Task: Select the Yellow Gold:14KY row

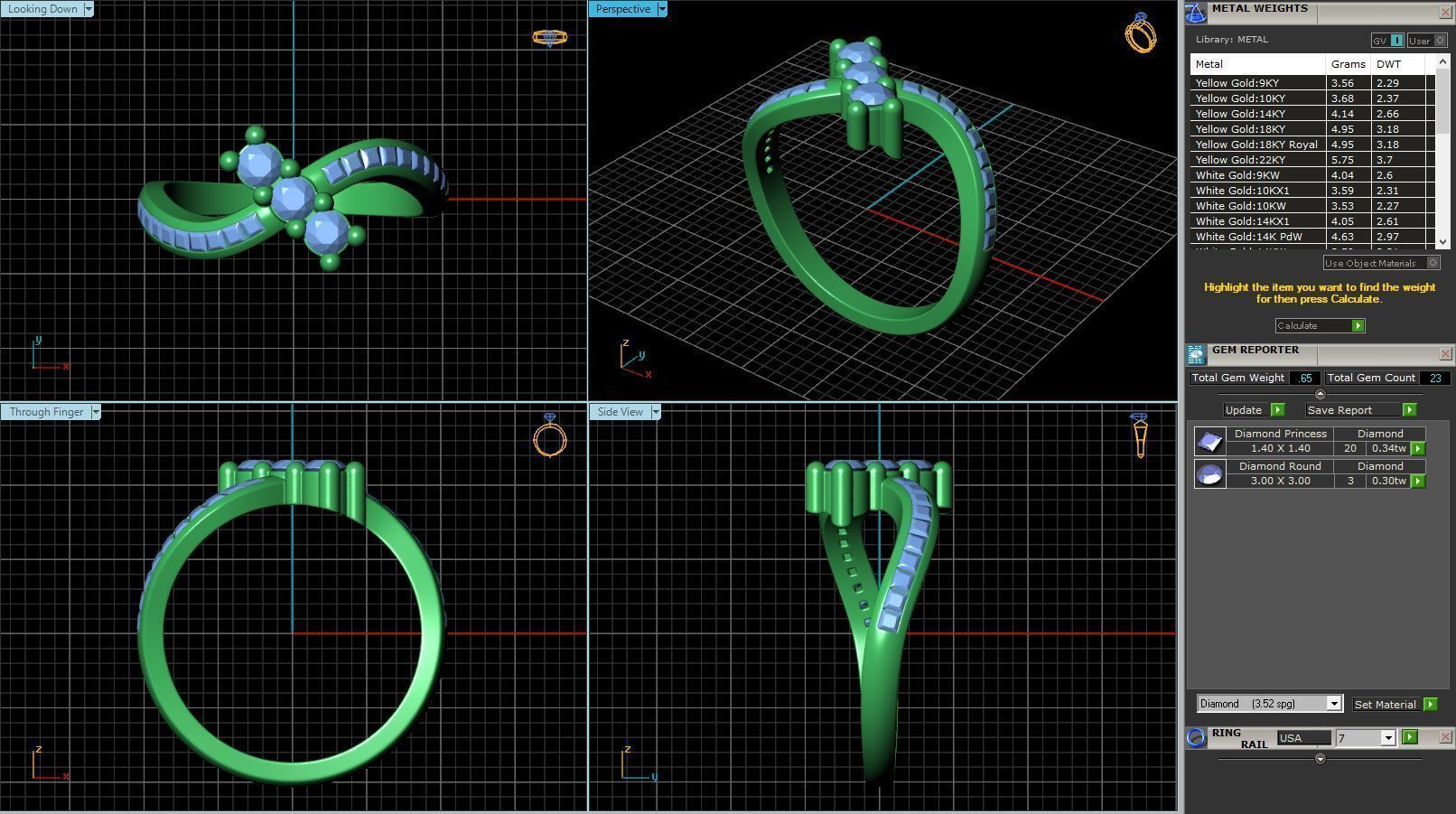Action: tap(1312, 114)
